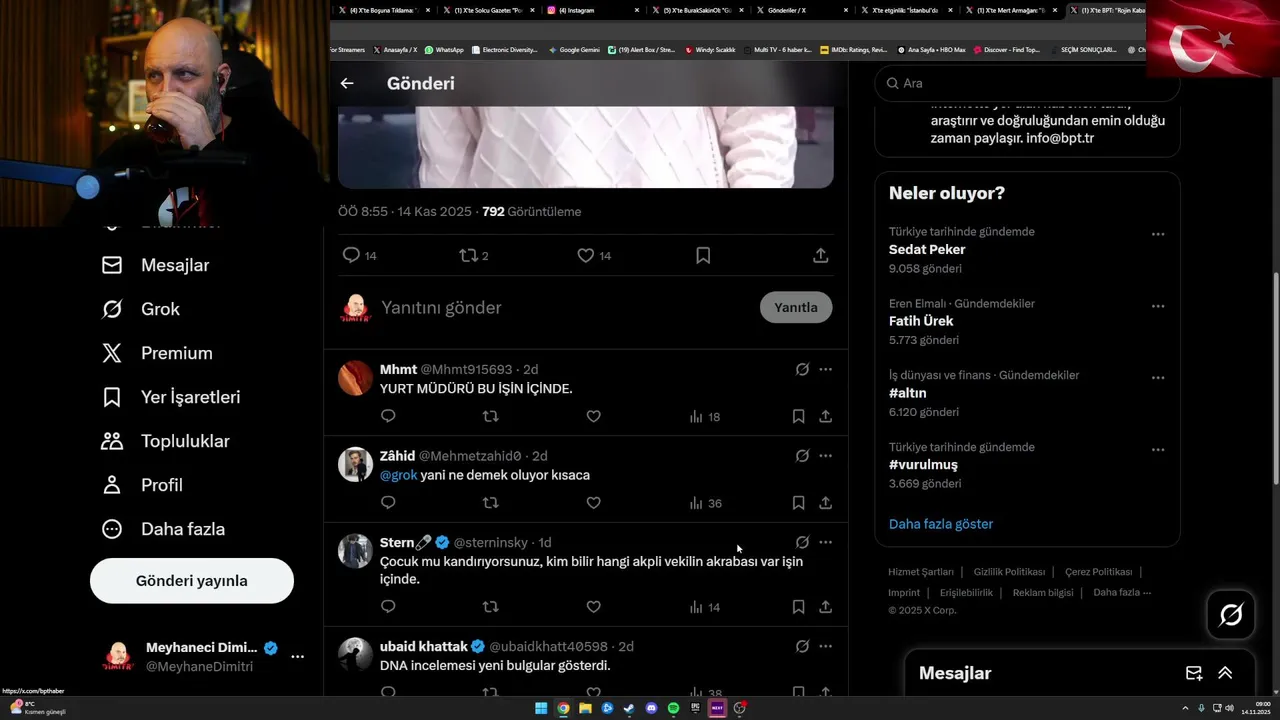Open the floating Grok button
Screen dimensions: 1280x720
click(x=1231, y=615)
